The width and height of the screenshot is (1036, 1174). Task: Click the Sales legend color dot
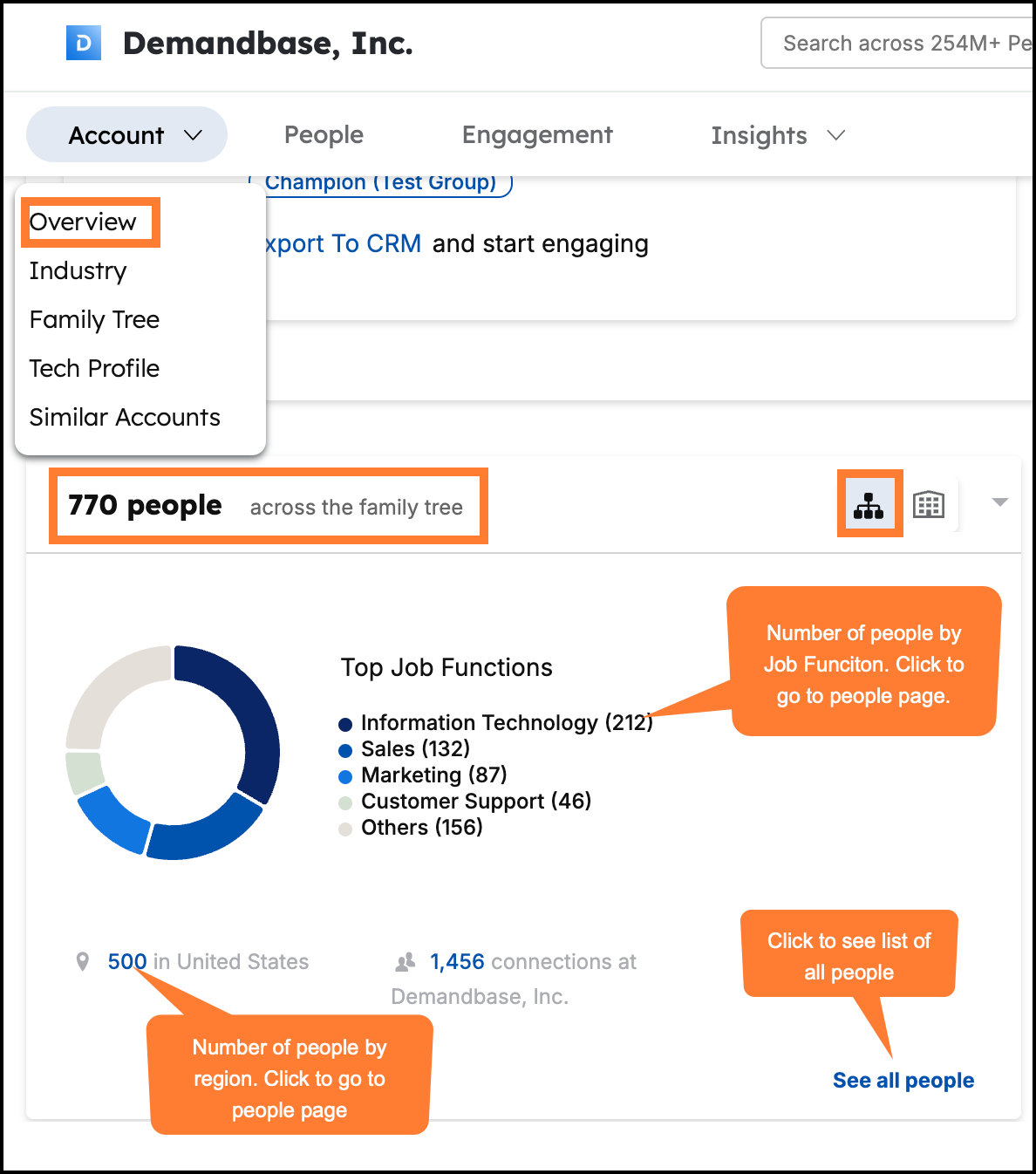point(345,751)
